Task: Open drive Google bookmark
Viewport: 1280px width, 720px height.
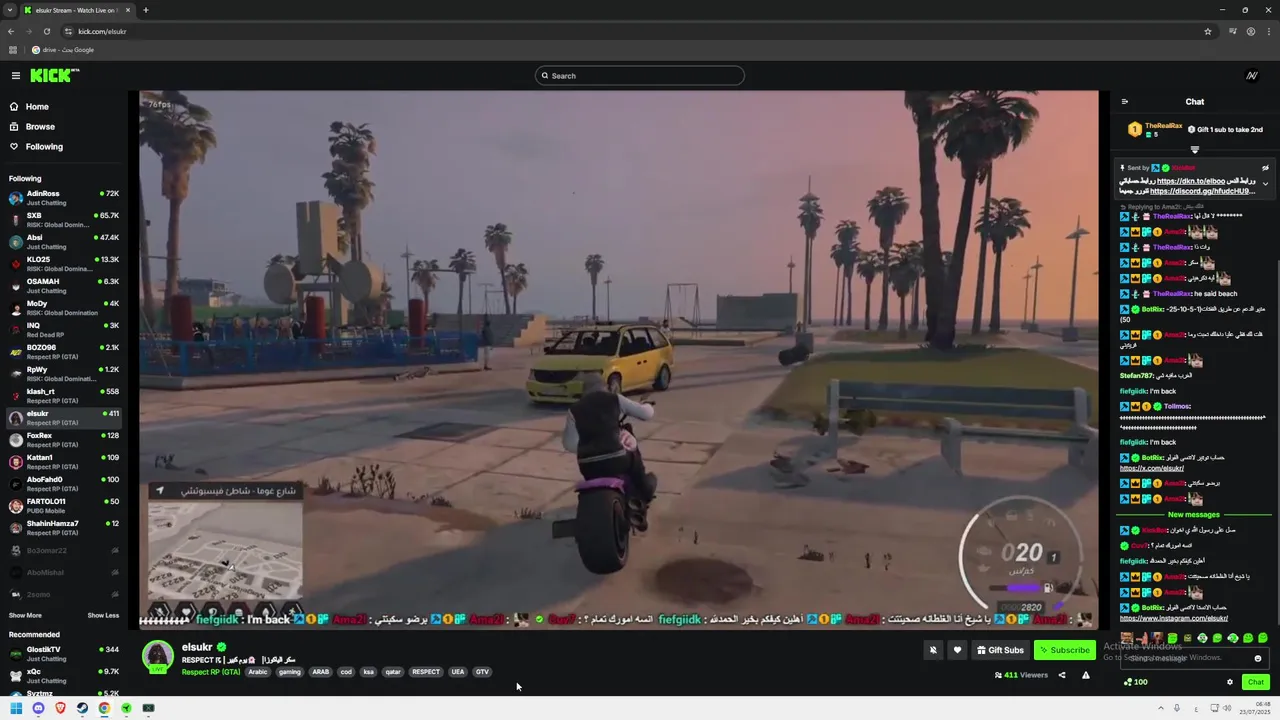Action: click(62, 50)
